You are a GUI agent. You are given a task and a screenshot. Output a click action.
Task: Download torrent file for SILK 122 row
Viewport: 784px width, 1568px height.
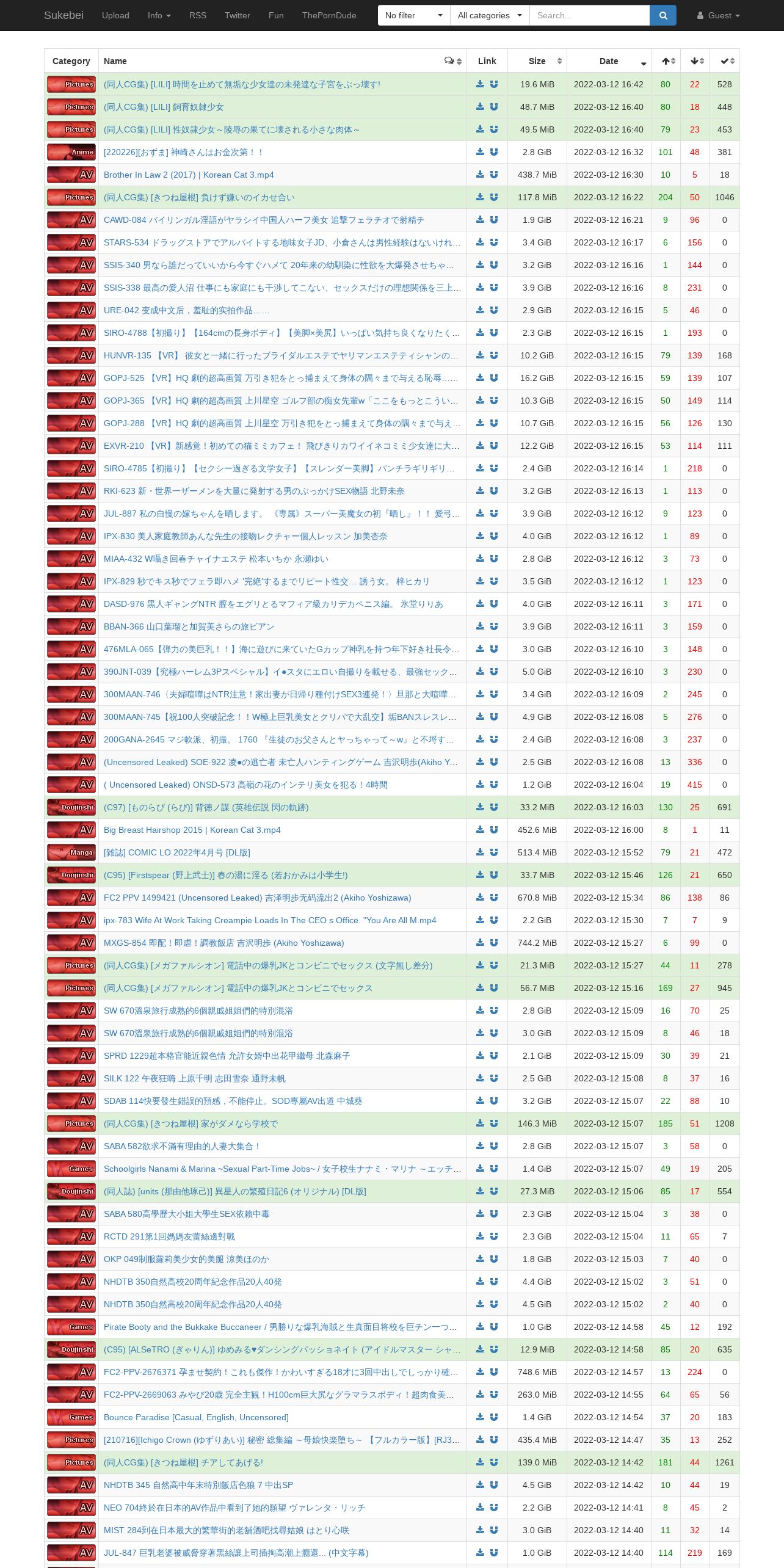pos(480,1078)
